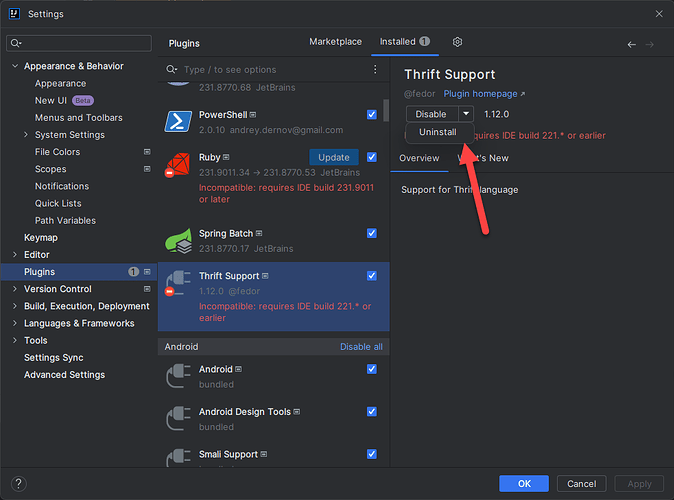Click the marker icon beside PowerShell name

tap(253, 115)
